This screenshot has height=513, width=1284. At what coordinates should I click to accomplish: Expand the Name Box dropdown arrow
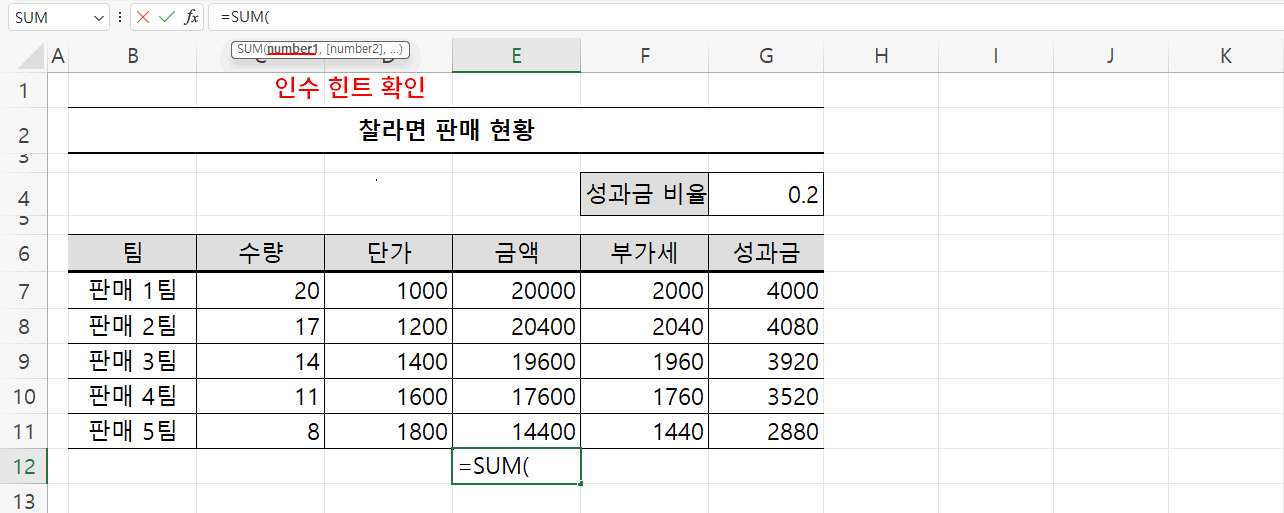(x=98, y=18)
